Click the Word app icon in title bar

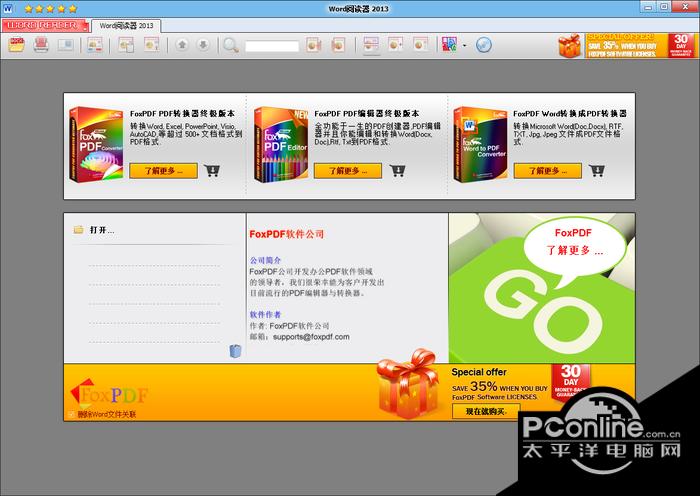pos(8,8)
